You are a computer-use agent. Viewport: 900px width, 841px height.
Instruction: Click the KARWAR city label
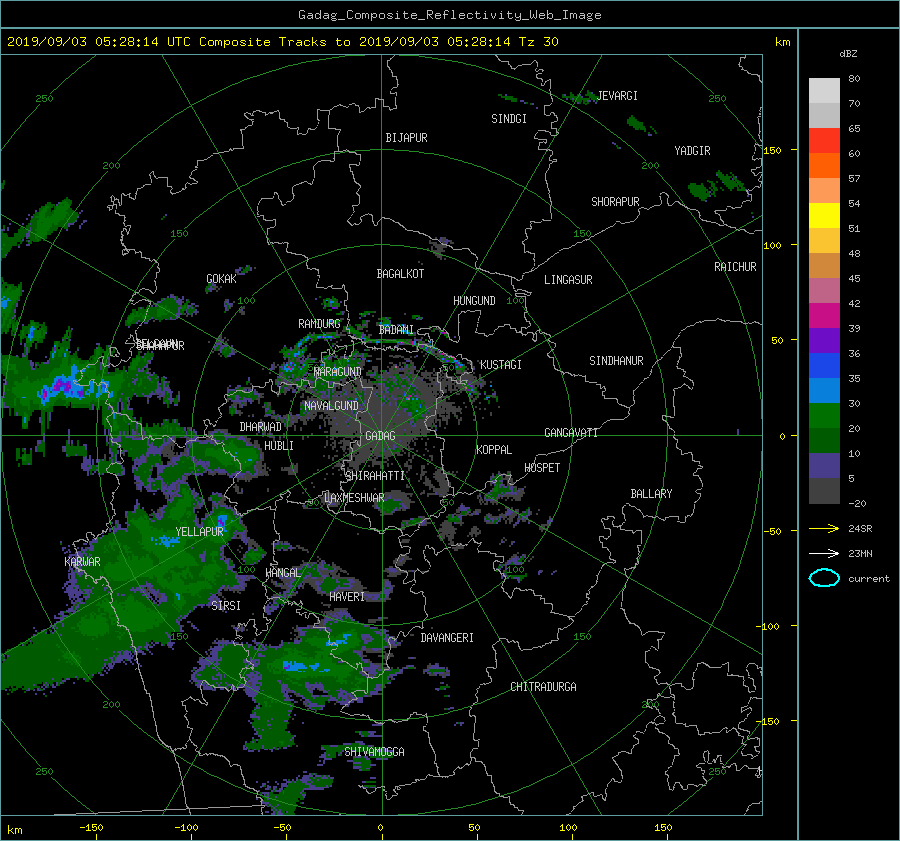pos(82,562)
